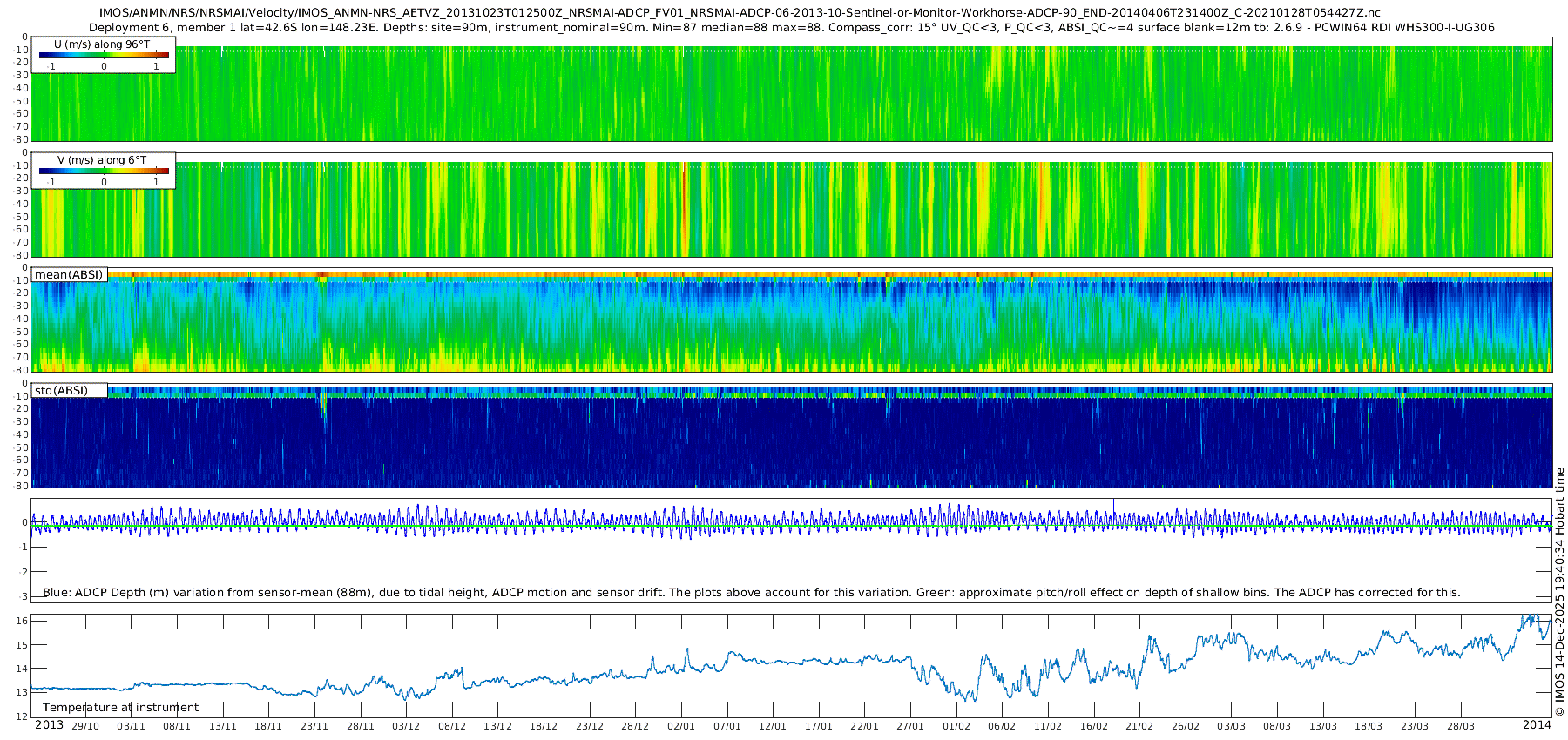This screenshot has width=1568, height=740.
Task: Click the 2014 year label on time axis
Action: click(x=1537, y=725)
